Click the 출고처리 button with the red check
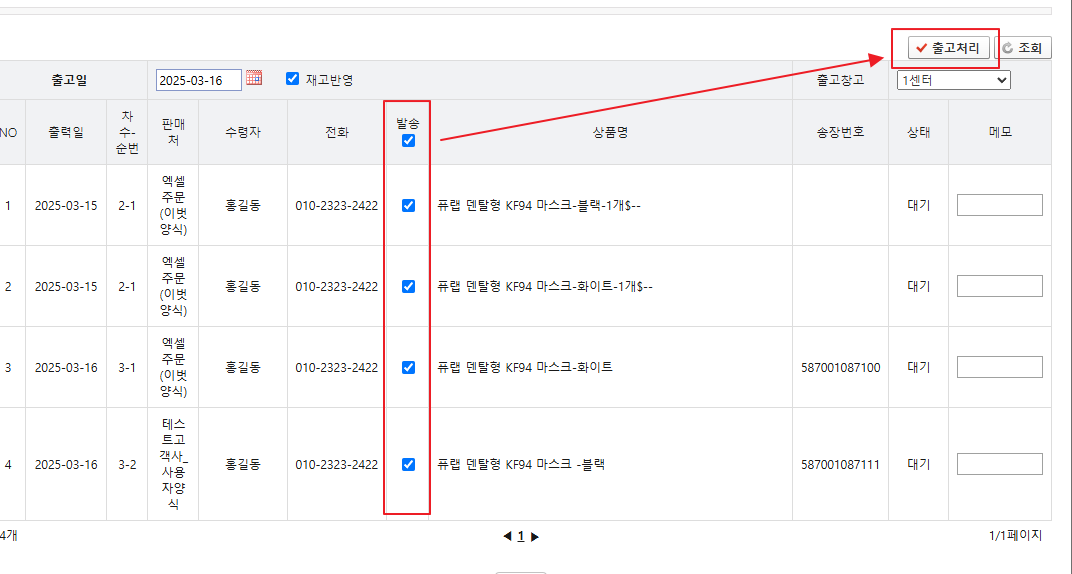This screenshot has width=1072, height=574. tap(948, 48)
